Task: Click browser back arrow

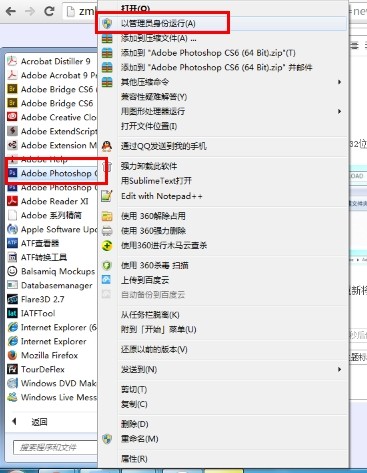Action: (x=11, y=11)
